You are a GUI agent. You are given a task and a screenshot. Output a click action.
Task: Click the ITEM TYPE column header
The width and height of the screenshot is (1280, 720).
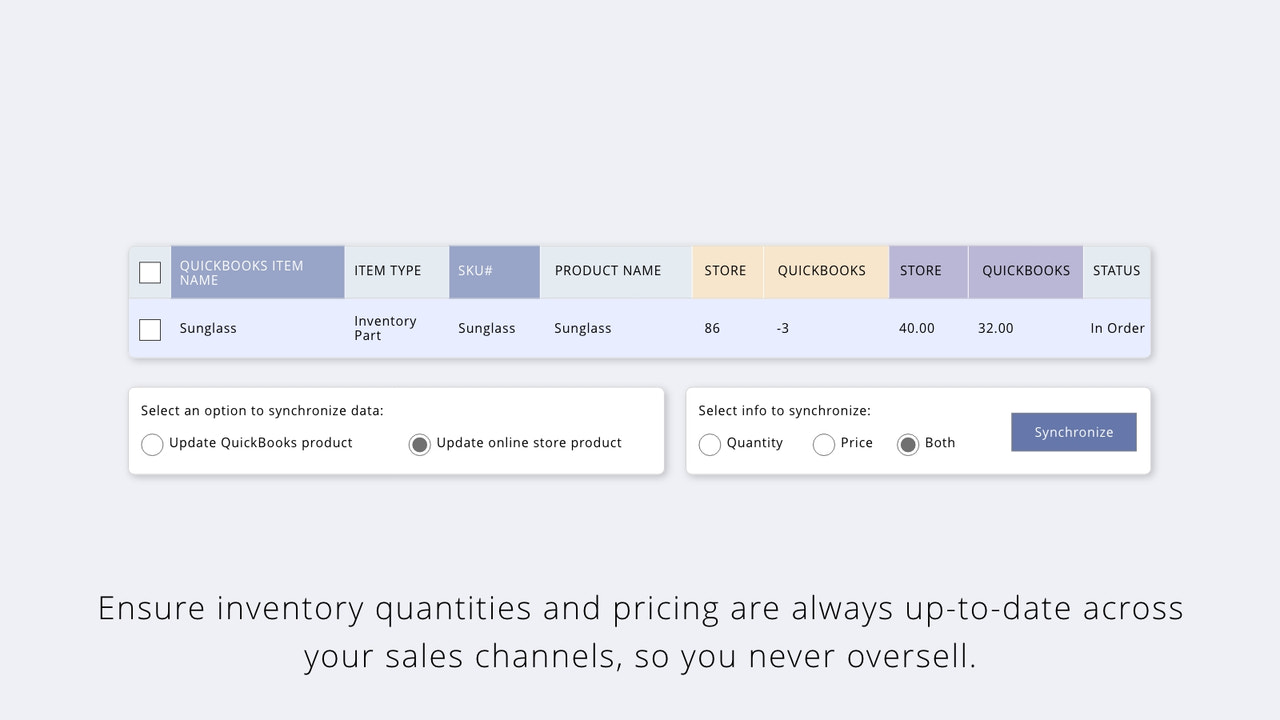[387, 271]
